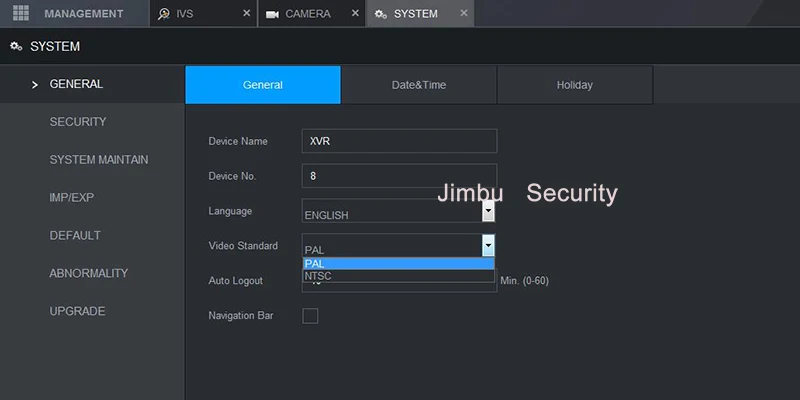Click the Device Name input field
Image resolution: width=800 pixels, height=400 pixels.
tap(399, 141)
